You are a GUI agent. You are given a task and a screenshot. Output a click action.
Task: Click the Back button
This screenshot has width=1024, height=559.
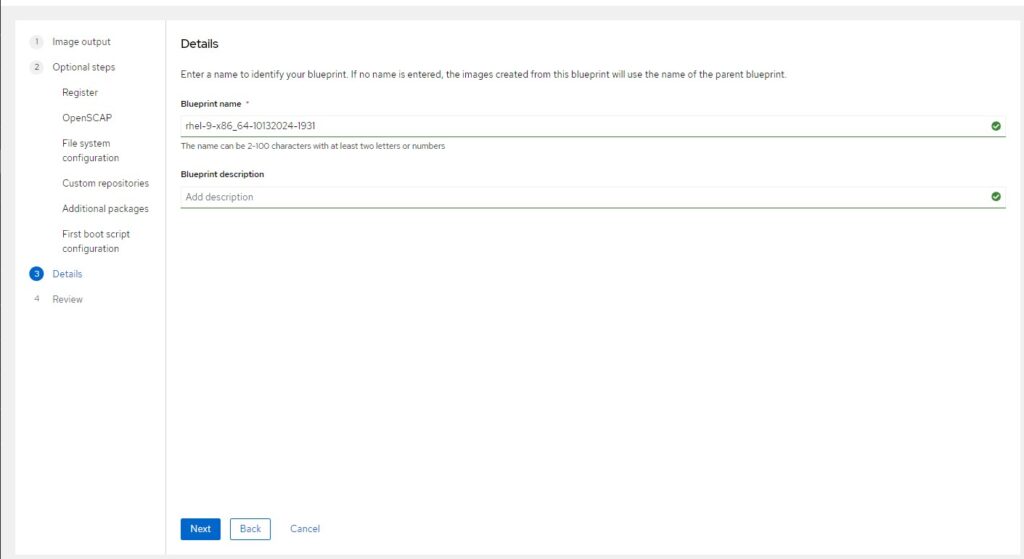[250, 529]
